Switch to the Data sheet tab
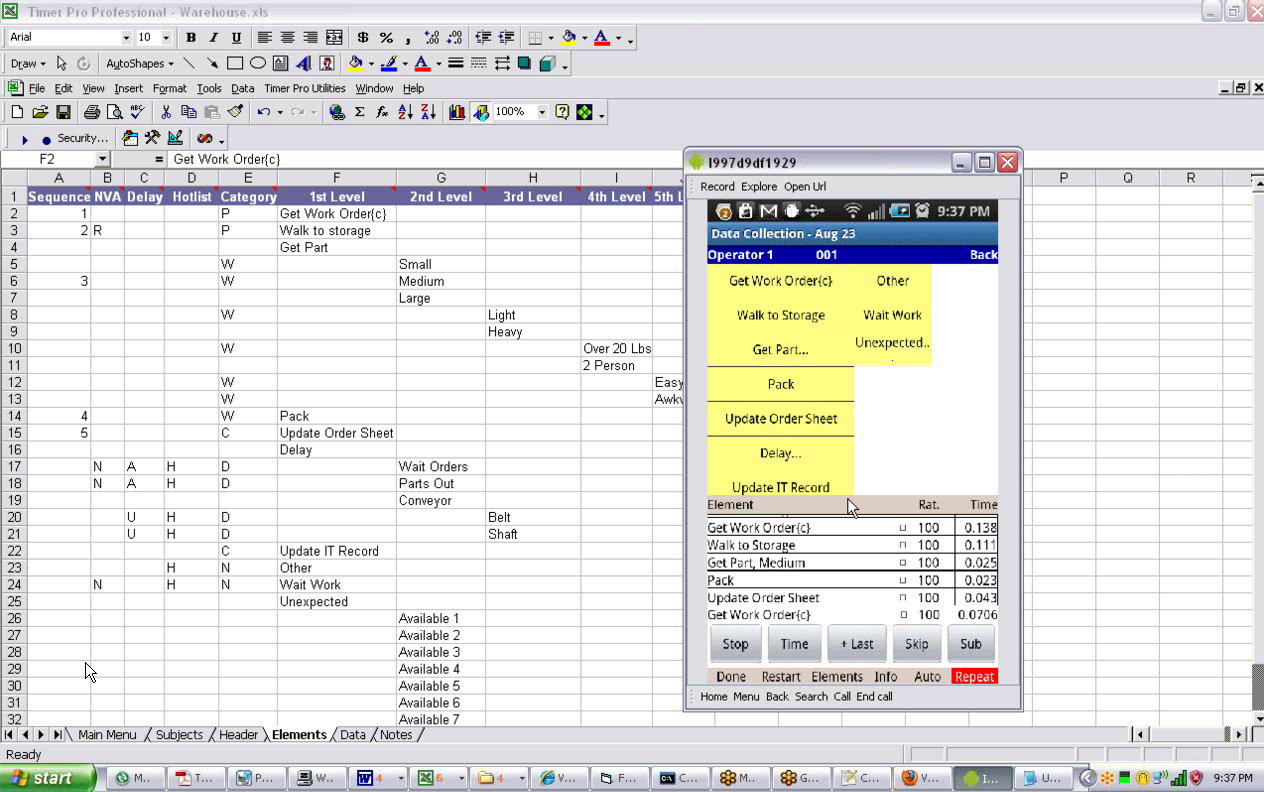This screenshot has height=792, width=1264. tap(352, 735)
